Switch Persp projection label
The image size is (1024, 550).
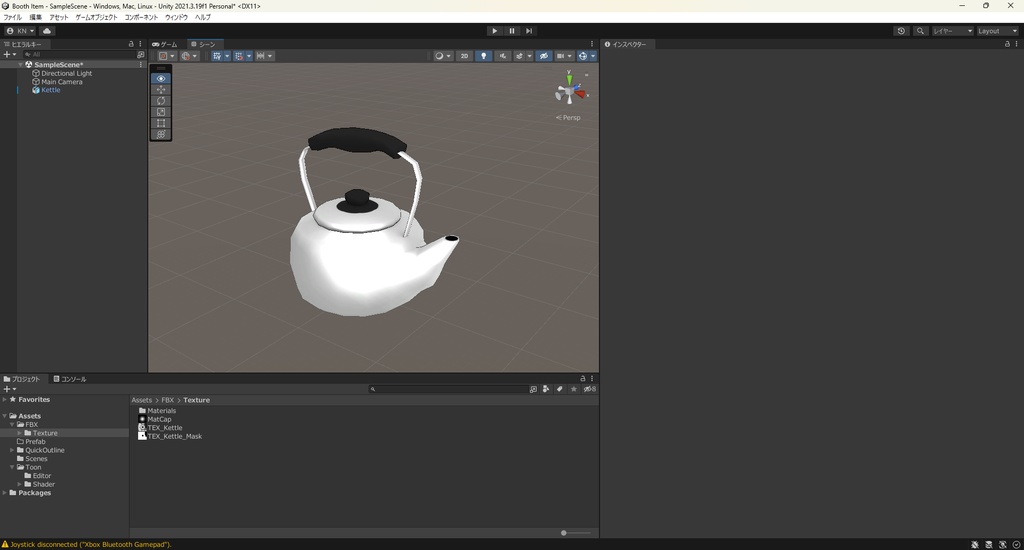568,118
